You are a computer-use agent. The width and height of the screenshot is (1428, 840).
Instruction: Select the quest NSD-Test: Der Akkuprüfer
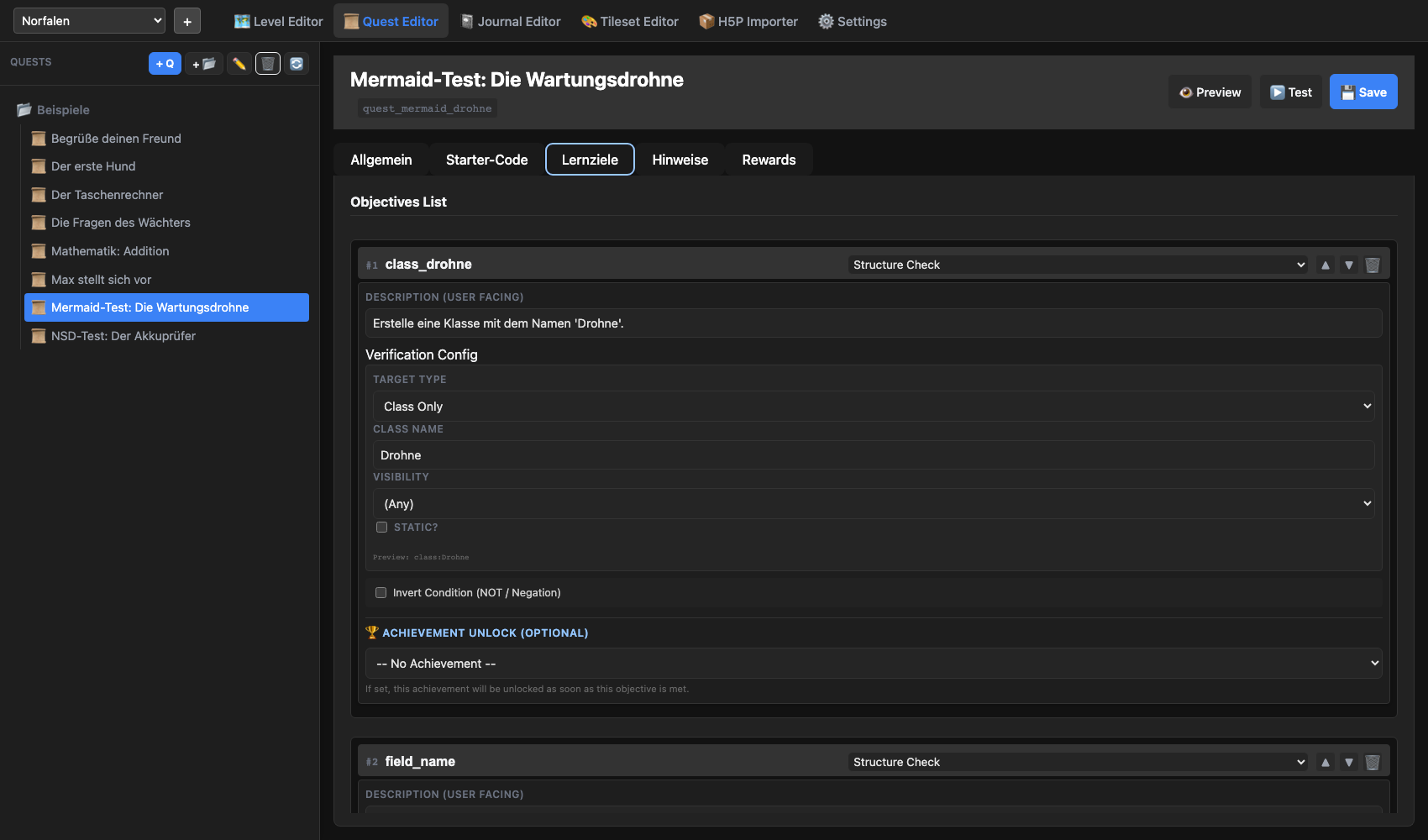(x=123, y=335)
